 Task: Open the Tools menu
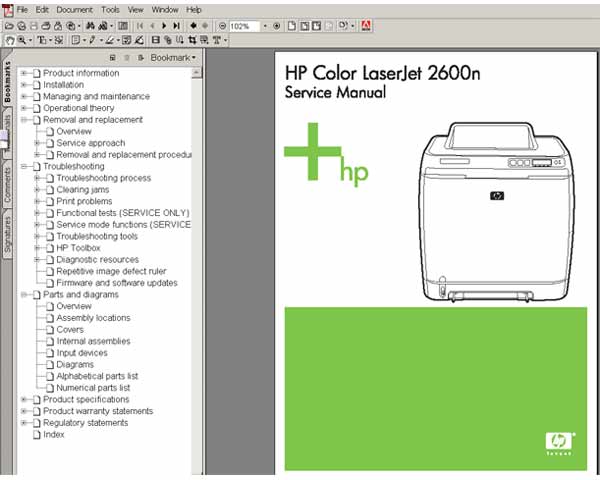(x=110, y=10)
